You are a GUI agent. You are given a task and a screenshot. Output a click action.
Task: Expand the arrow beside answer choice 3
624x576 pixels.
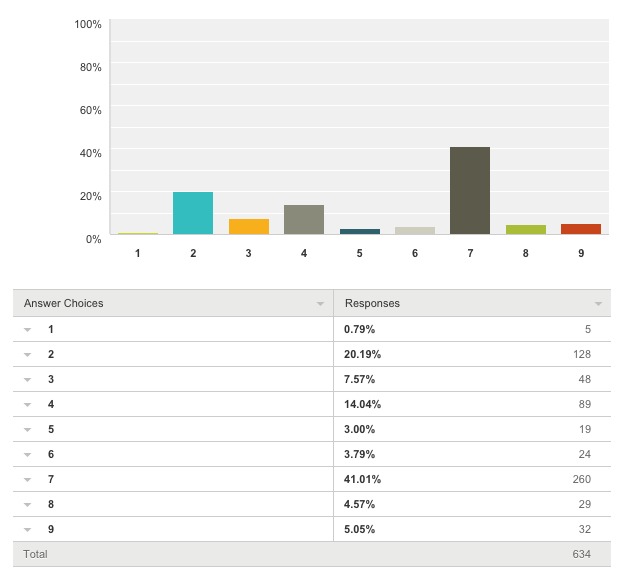click(27, 380)
